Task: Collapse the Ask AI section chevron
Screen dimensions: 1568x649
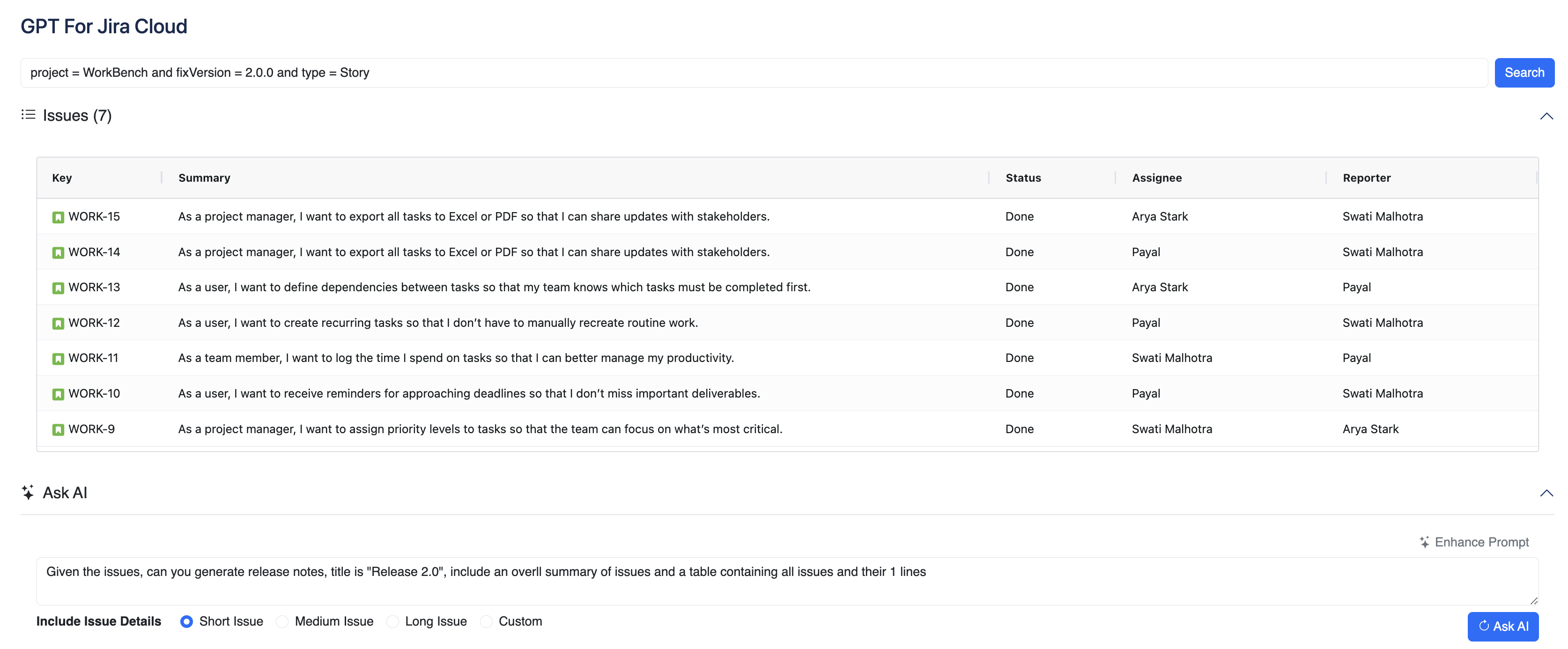Action: point(1546,493)
